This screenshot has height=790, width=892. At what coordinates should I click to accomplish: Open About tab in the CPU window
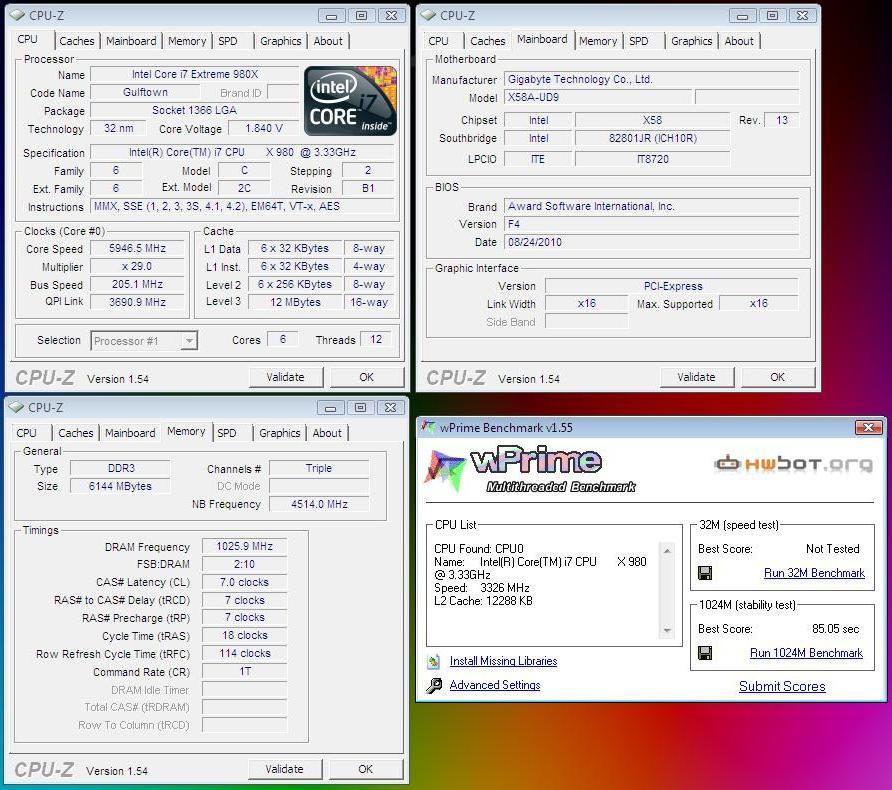(328, 41)
